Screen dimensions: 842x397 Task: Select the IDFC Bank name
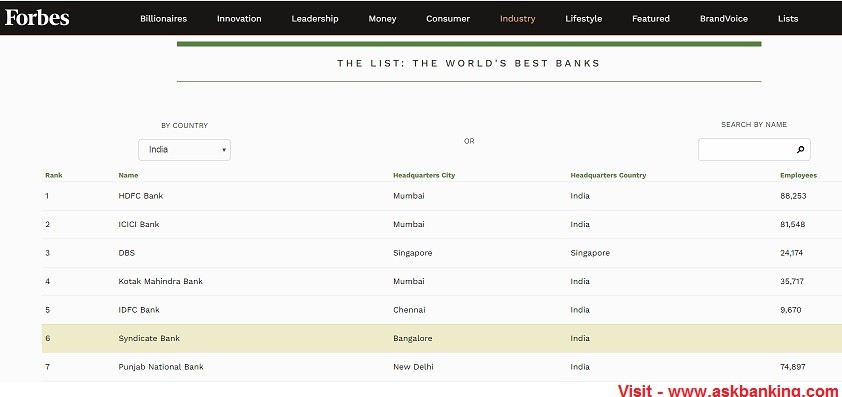(139, 310)
